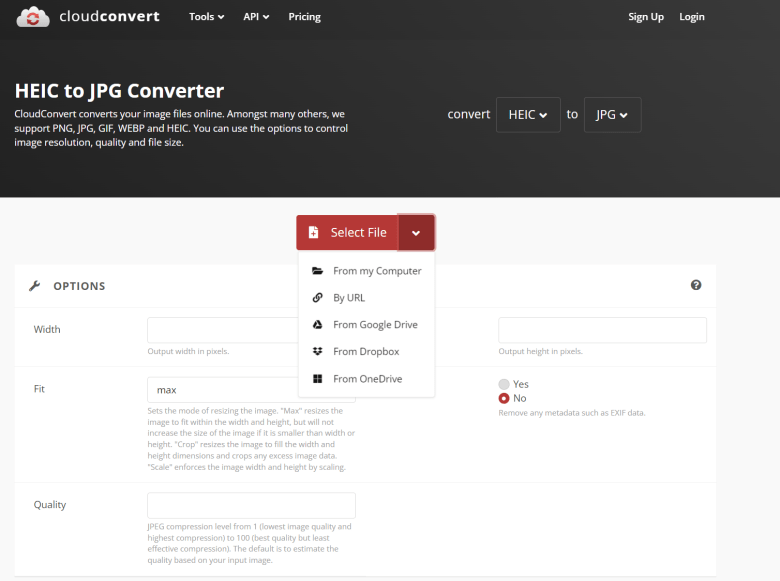Click into the Width input field
The width and height of the screenshot is (780, 581).
tap(223, 330)
